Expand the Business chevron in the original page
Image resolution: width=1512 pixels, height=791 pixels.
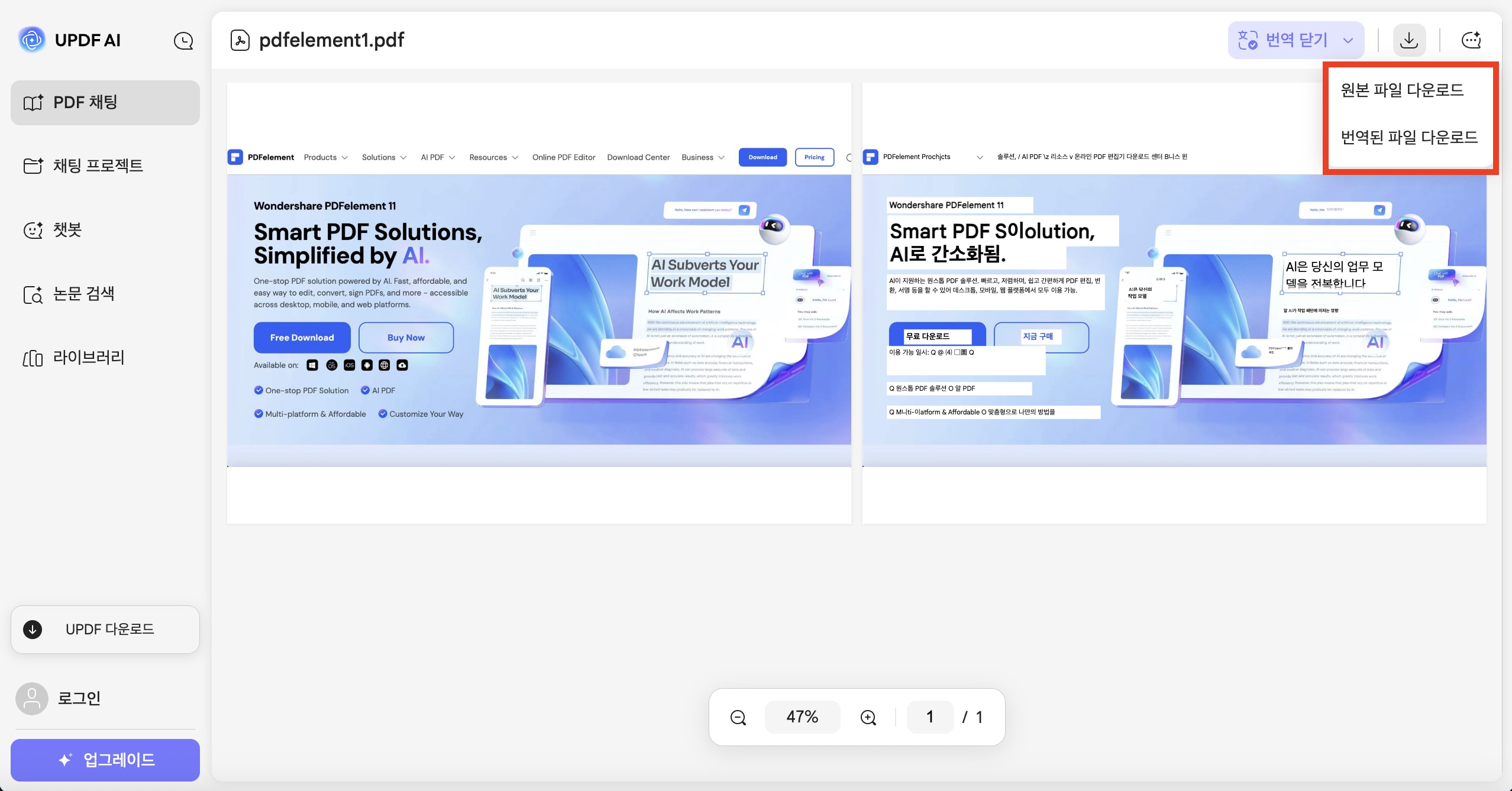pos(721,157)
